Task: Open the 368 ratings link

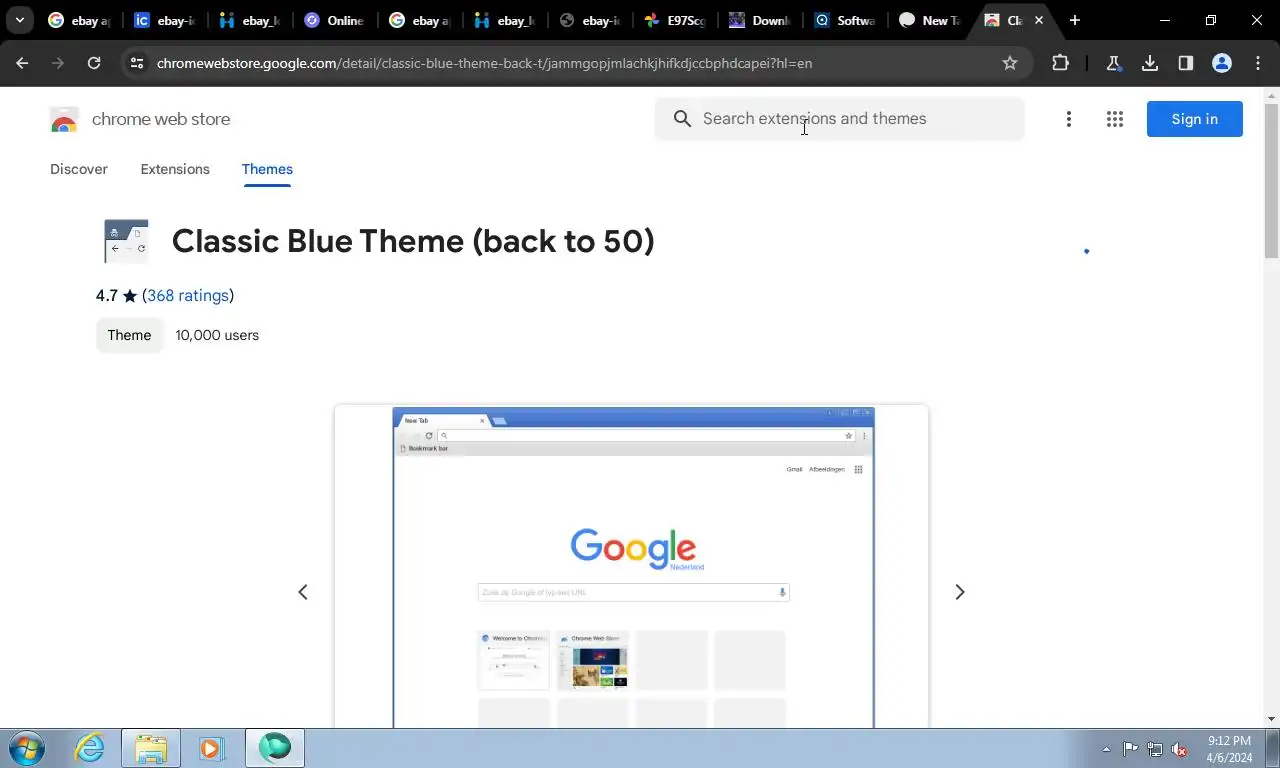Action: pos(188,295)
